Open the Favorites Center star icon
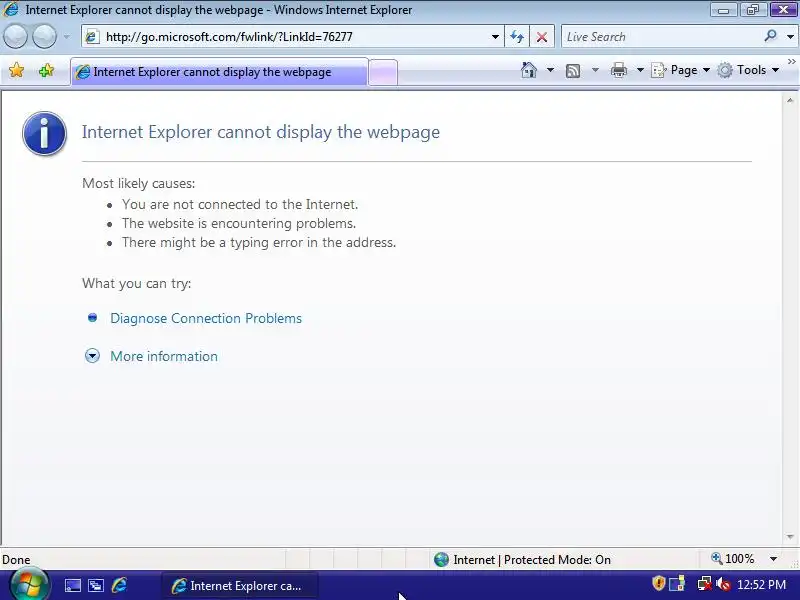Image resolution: width=800 pixels, height=600 pixels. 16,70
